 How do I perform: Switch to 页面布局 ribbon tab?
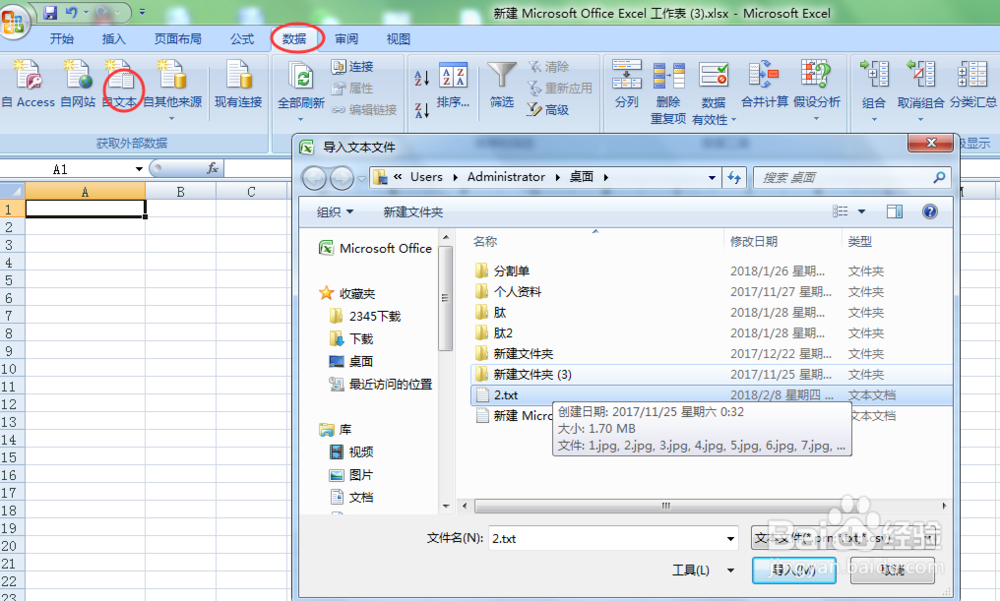pyautogui.click(x=178, y=39)
